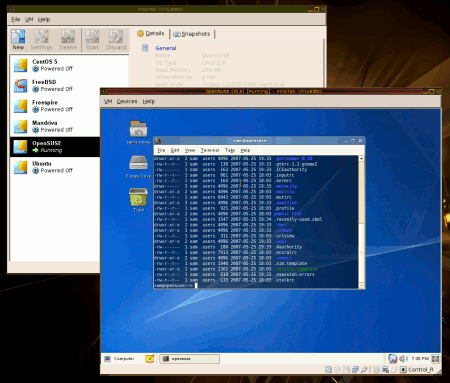450x383 pixels.
Task: Click the show desktop icon in guest panel
Action: tap(435, 359)
